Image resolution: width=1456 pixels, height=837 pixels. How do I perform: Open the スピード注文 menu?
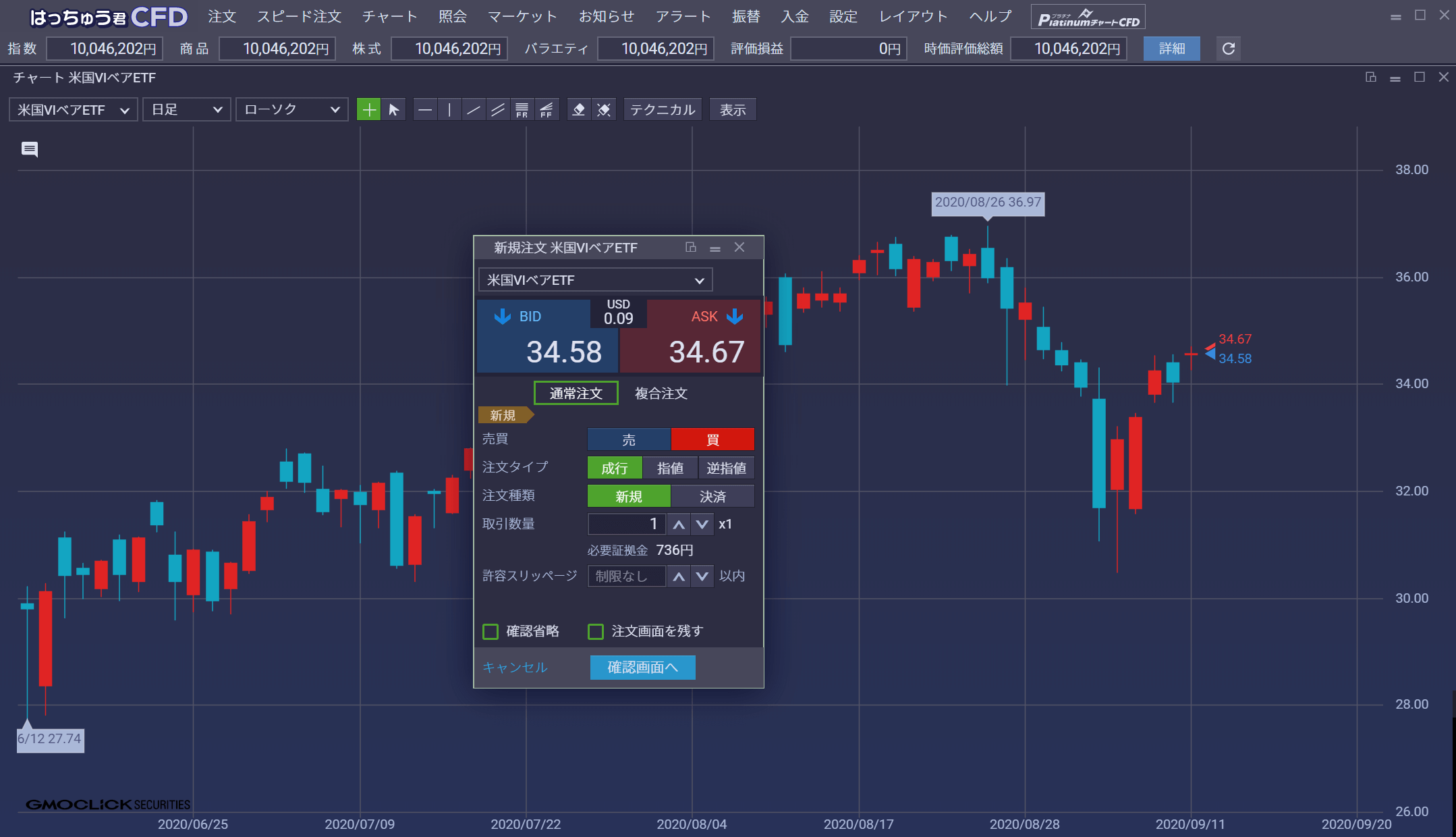pyautogui.click(x=299, y=16)
